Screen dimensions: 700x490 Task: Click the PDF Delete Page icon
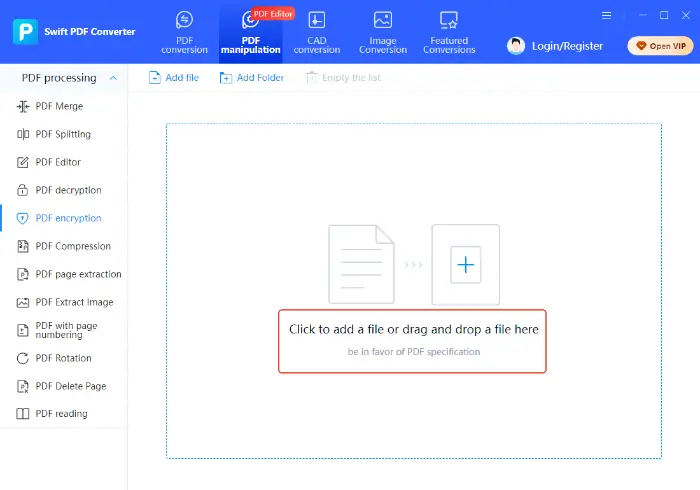click(23, 386)
